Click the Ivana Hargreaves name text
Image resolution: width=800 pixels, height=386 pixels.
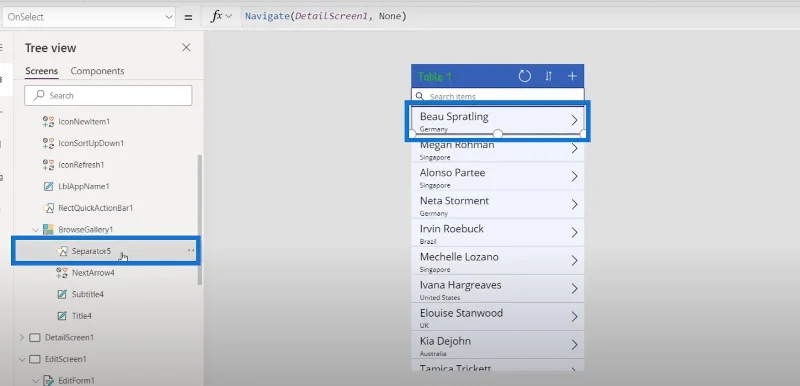461,285
